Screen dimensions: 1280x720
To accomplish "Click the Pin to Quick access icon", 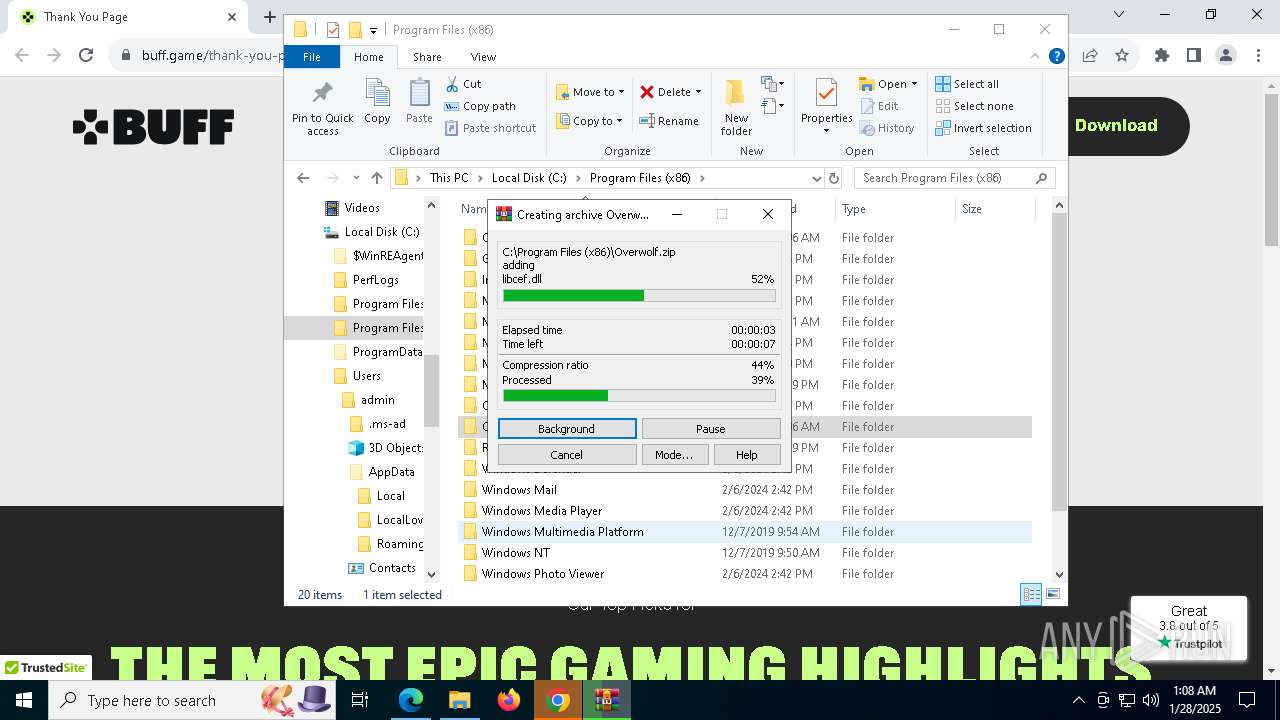I will click(x=322, y=108).
